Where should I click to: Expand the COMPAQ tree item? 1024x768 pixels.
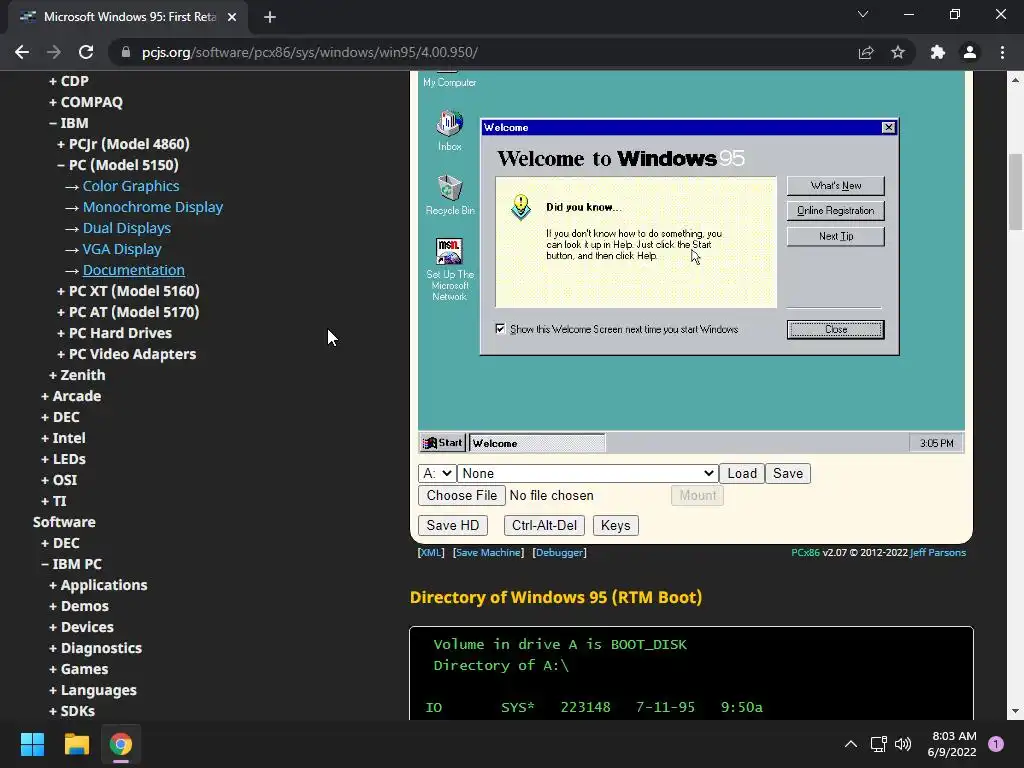(86, 102)
